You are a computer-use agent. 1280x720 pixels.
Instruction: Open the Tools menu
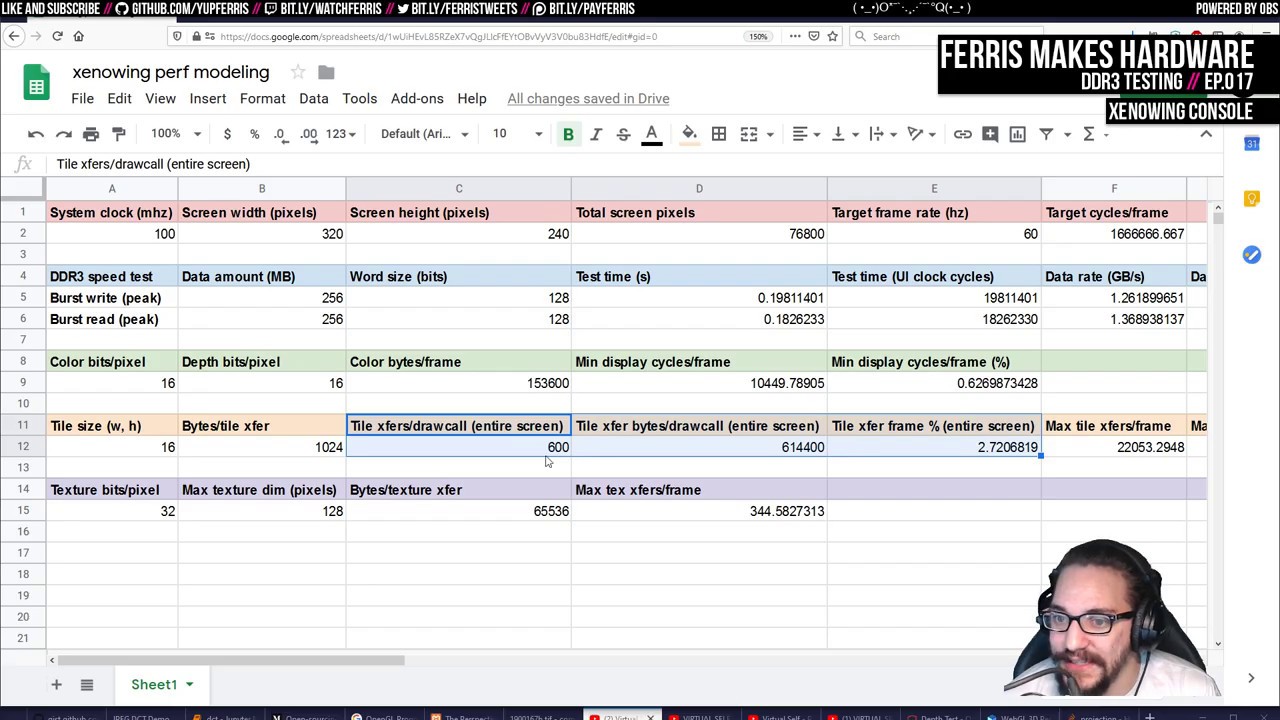coord(360,98)
